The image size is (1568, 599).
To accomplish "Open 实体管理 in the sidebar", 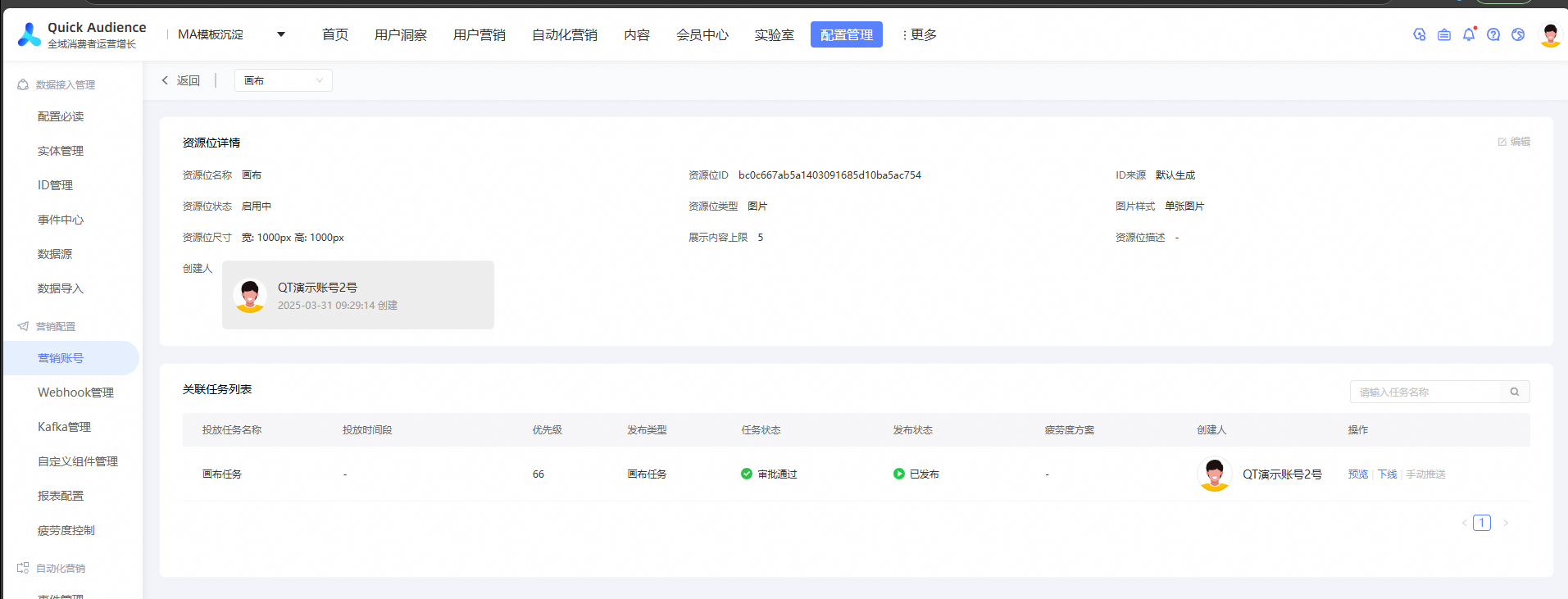I will pos(61,151).
